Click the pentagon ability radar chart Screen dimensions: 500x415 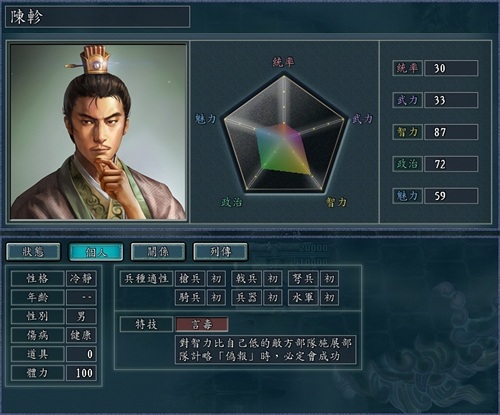click(284, 133)
